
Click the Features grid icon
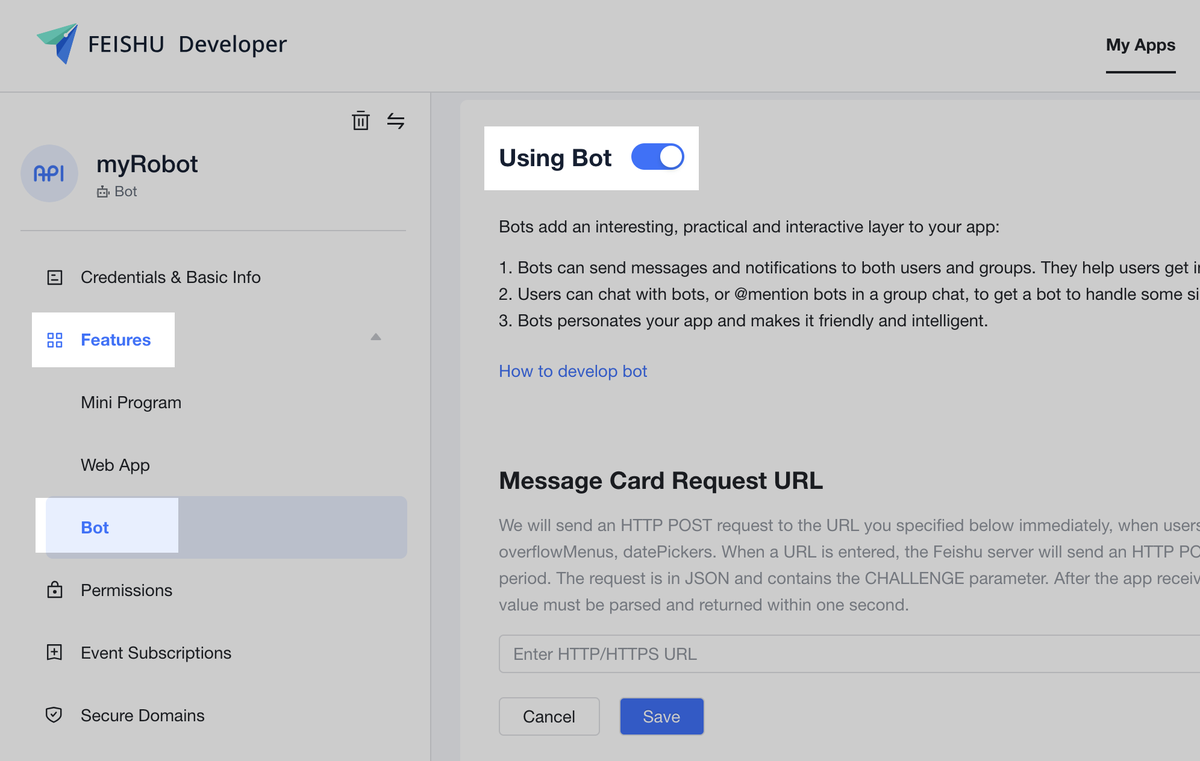coord(55,340)
